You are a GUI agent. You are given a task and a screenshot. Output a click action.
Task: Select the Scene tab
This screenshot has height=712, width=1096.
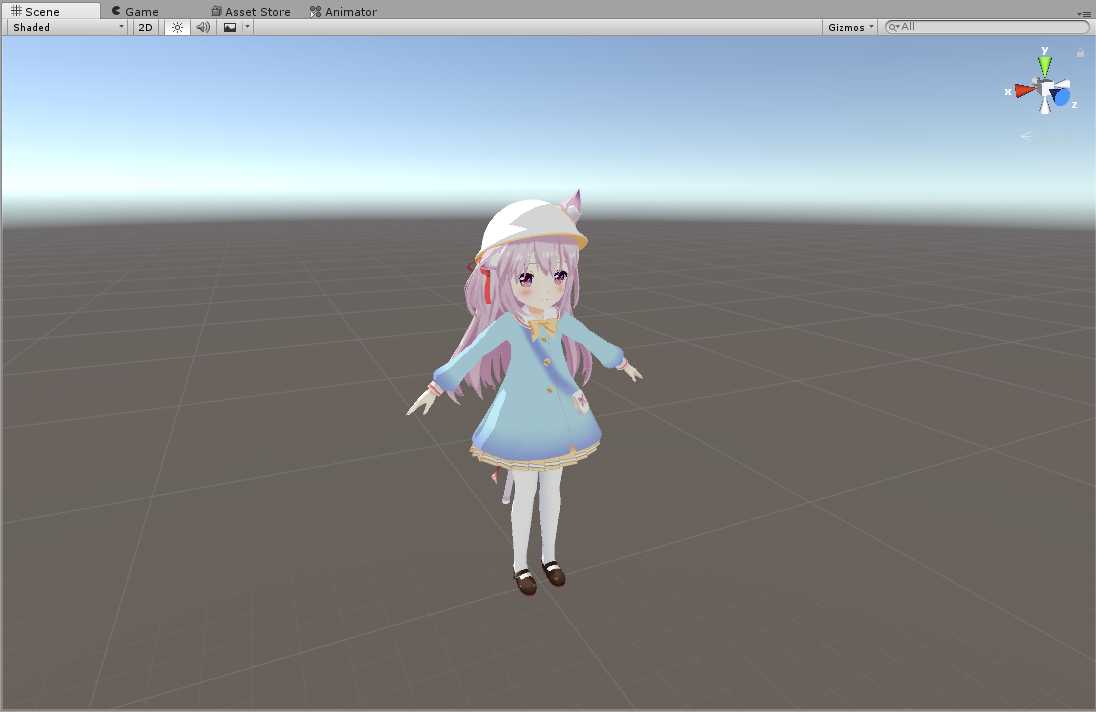(36, 11)
